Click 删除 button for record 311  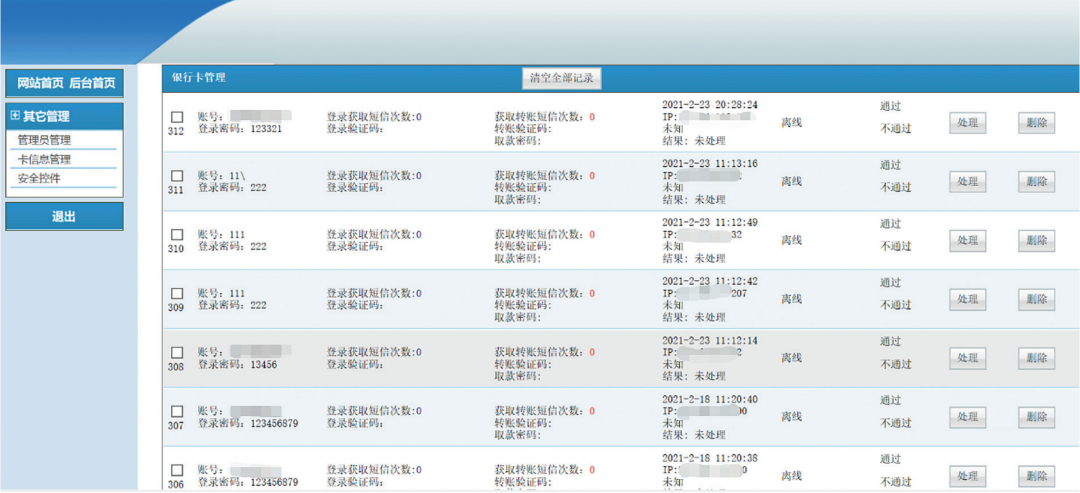(1037, 182)
